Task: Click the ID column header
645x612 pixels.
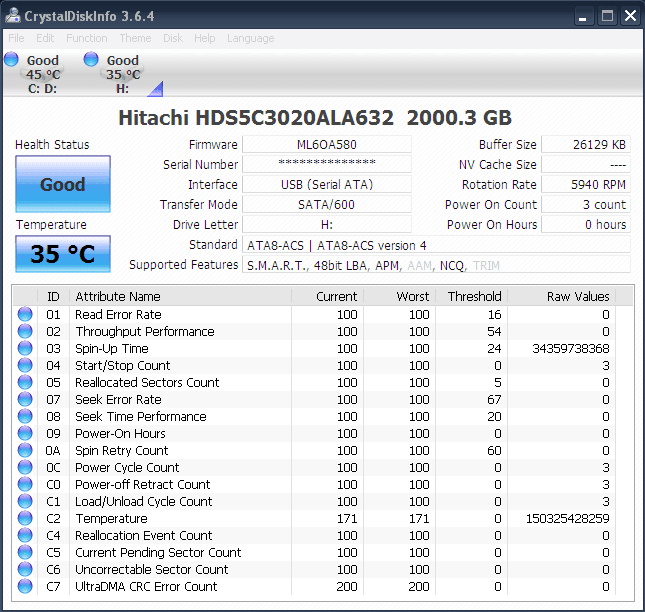Action: coord(53,296)
